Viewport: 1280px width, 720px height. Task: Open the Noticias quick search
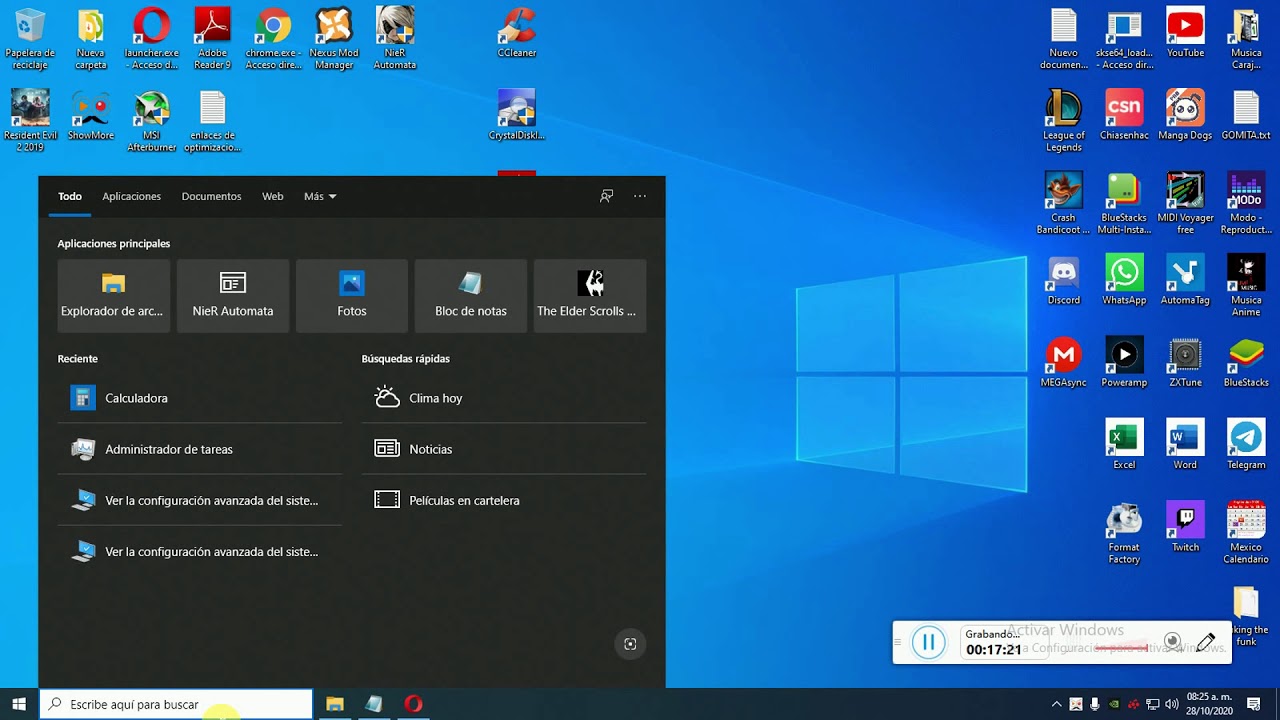504,449
